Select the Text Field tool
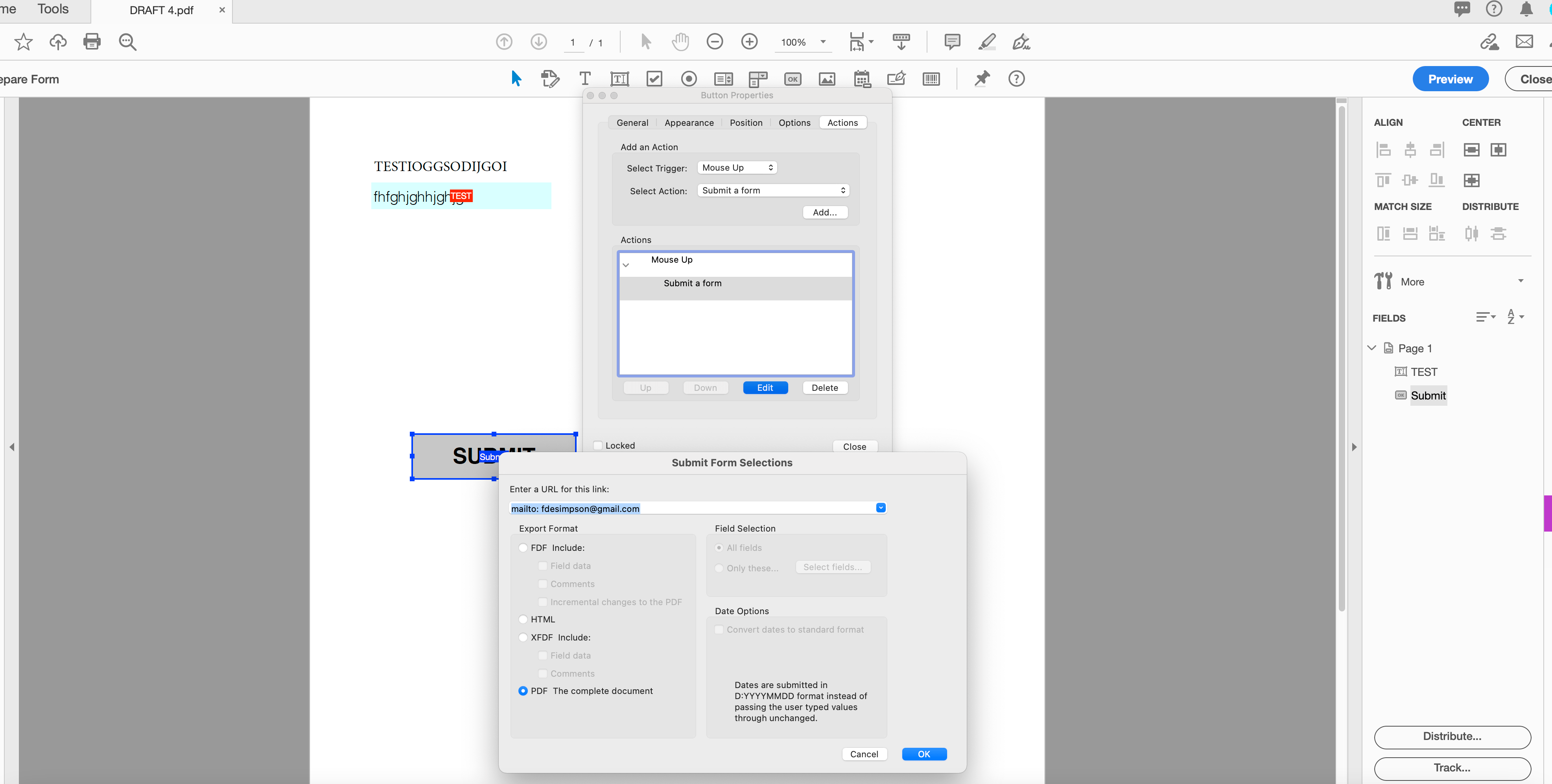The width and height of the screenshot is (1552, 784). click(619, 79)
